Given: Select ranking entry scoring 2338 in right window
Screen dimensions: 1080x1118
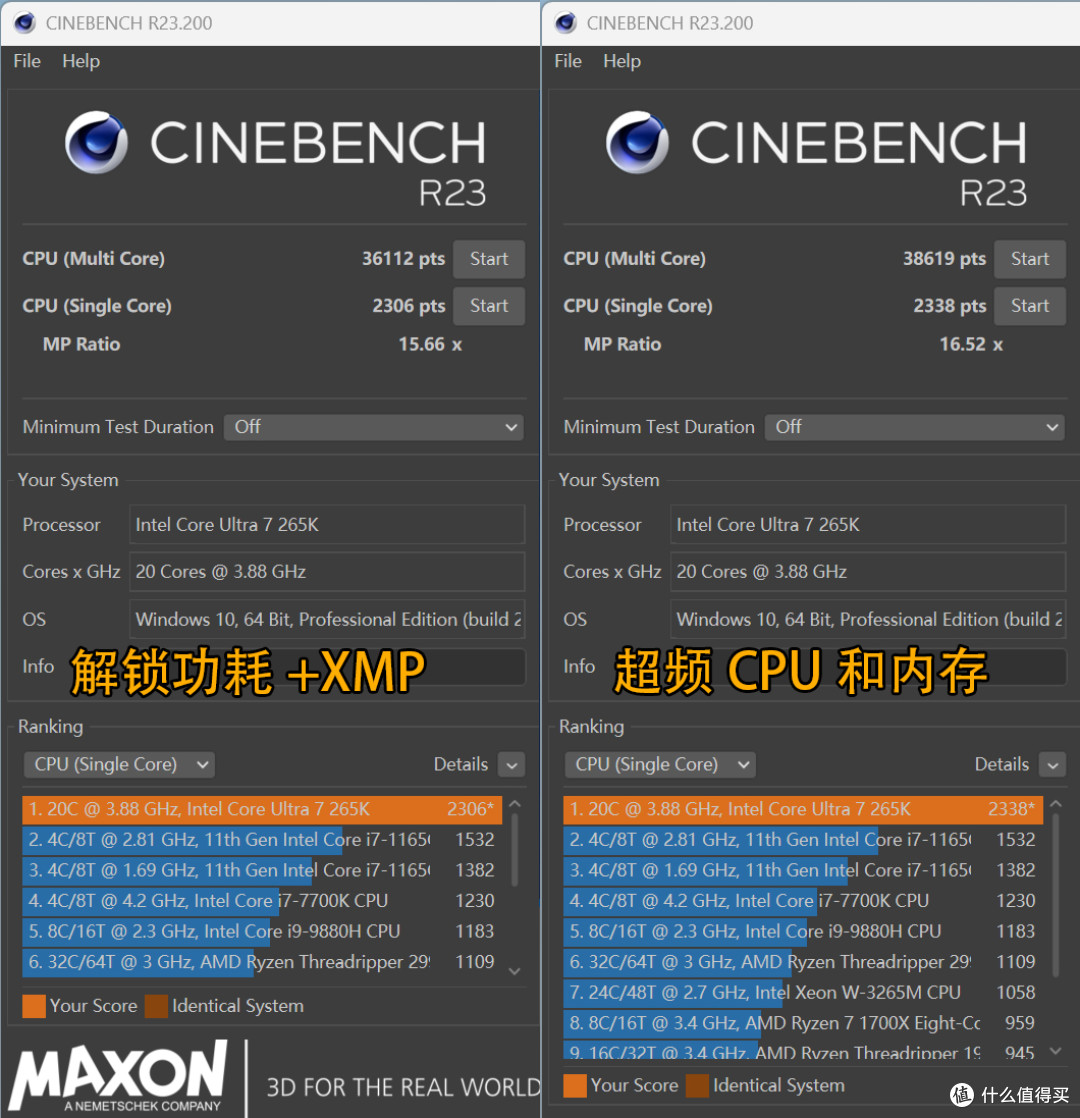Looking at the screenshot, I should (x=803, y=809).
